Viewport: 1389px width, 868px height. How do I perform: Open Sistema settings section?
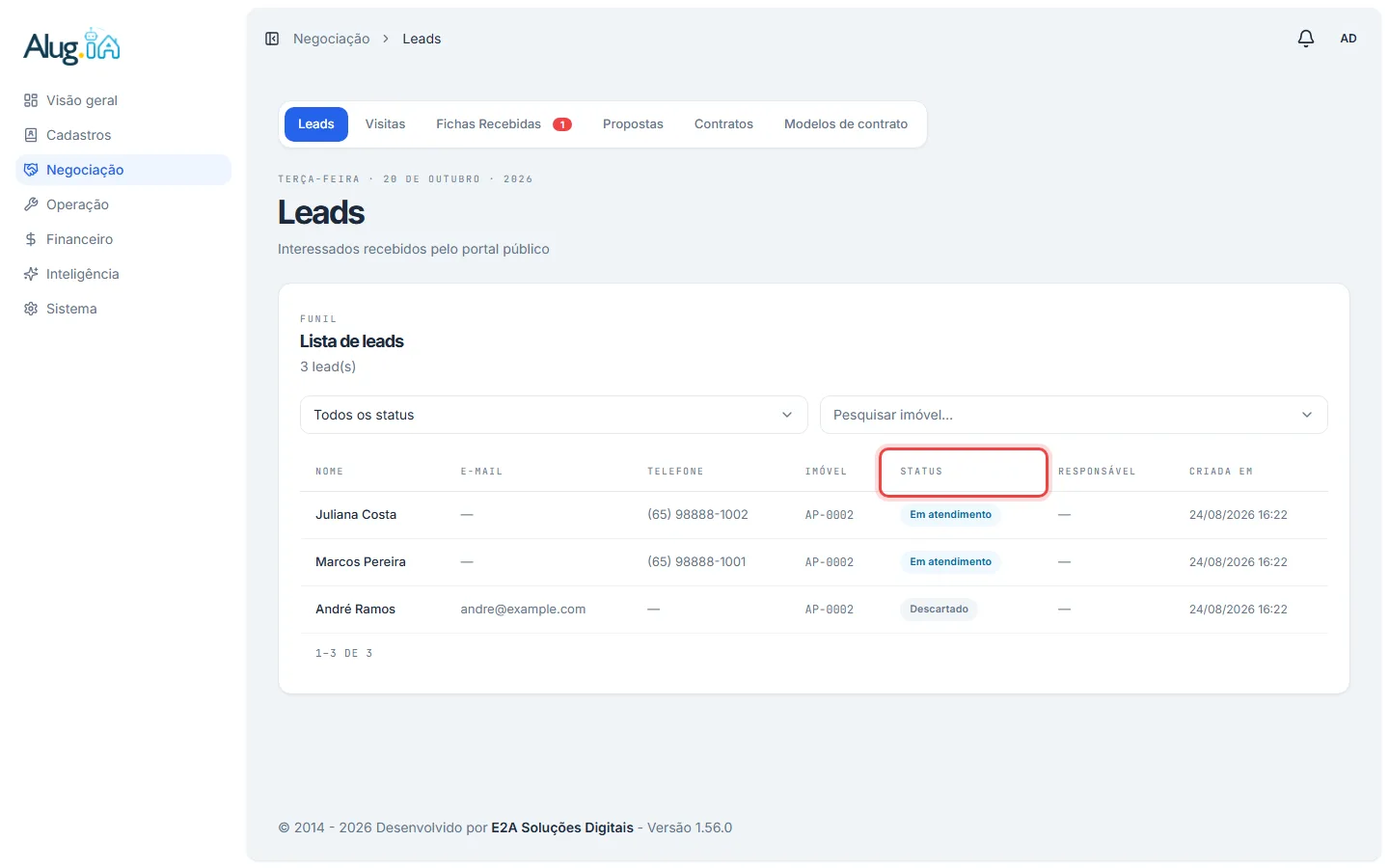coord(123,309)
